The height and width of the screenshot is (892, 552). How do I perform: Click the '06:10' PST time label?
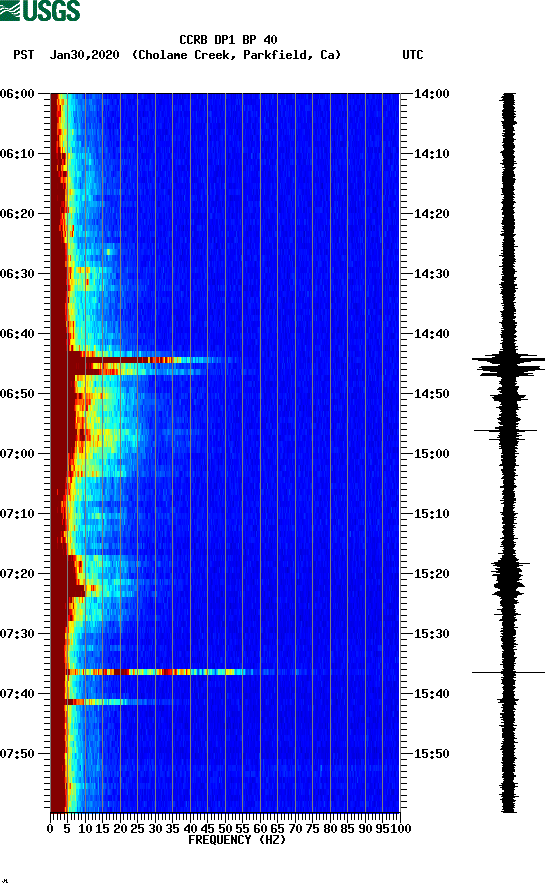[x=18, y=154]
